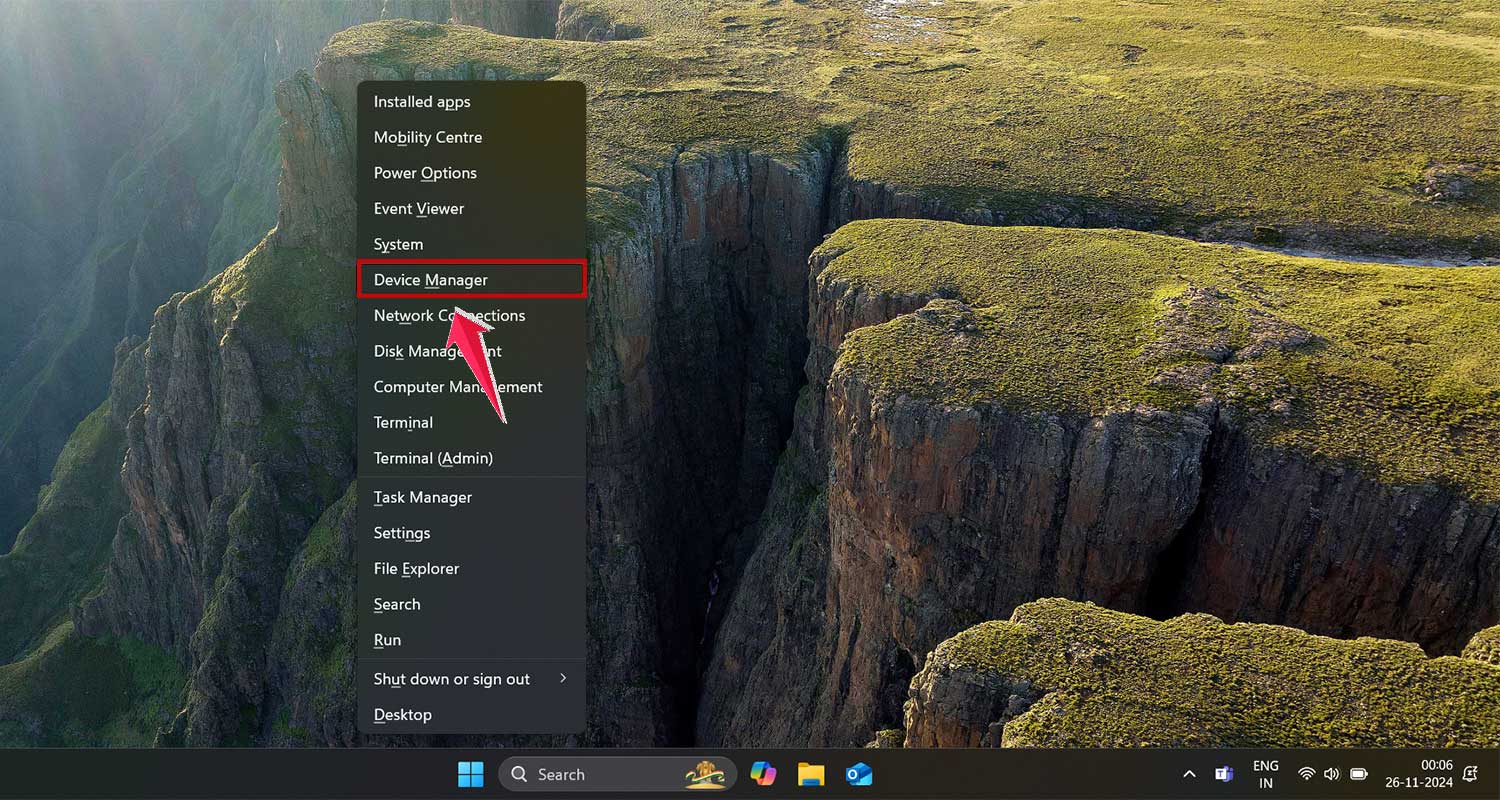Open the Run dialog entry

click(387, 640)
